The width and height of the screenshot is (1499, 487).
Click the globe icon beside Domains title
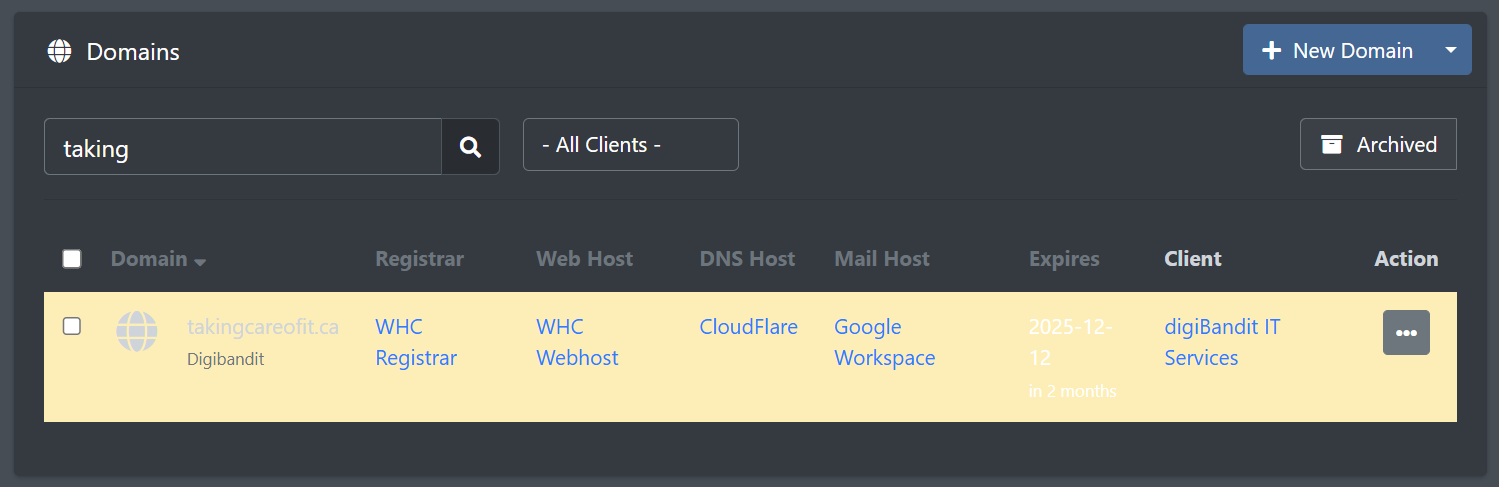[60, 51]
